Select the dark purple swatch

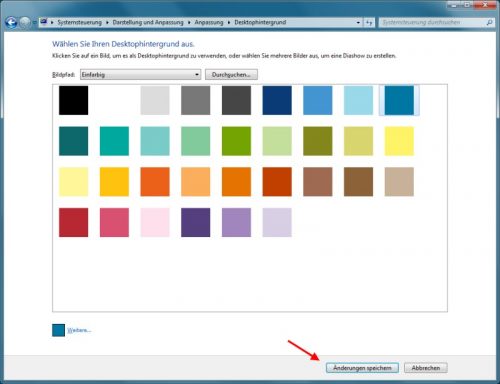pos(196,222)
